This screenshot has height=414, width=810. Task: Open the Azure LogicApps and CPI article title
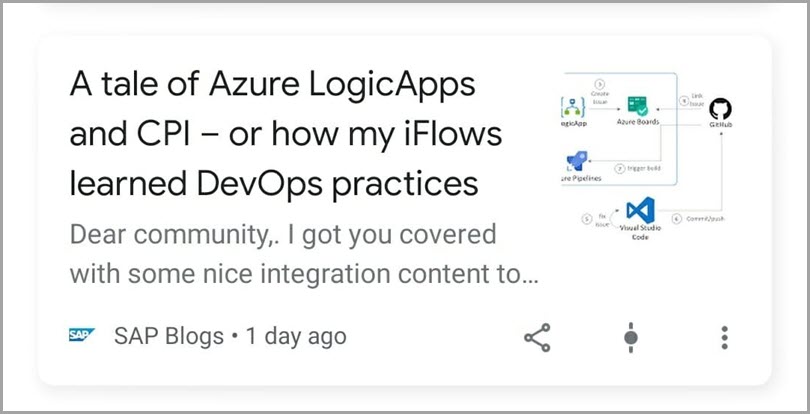pyautogui.click(x=286, y=134)
